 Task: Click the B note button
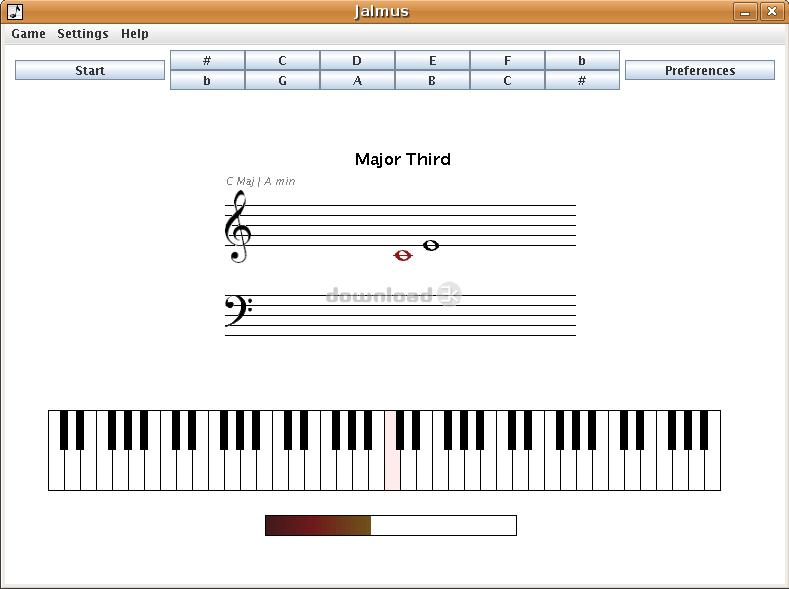coord(432,80)
